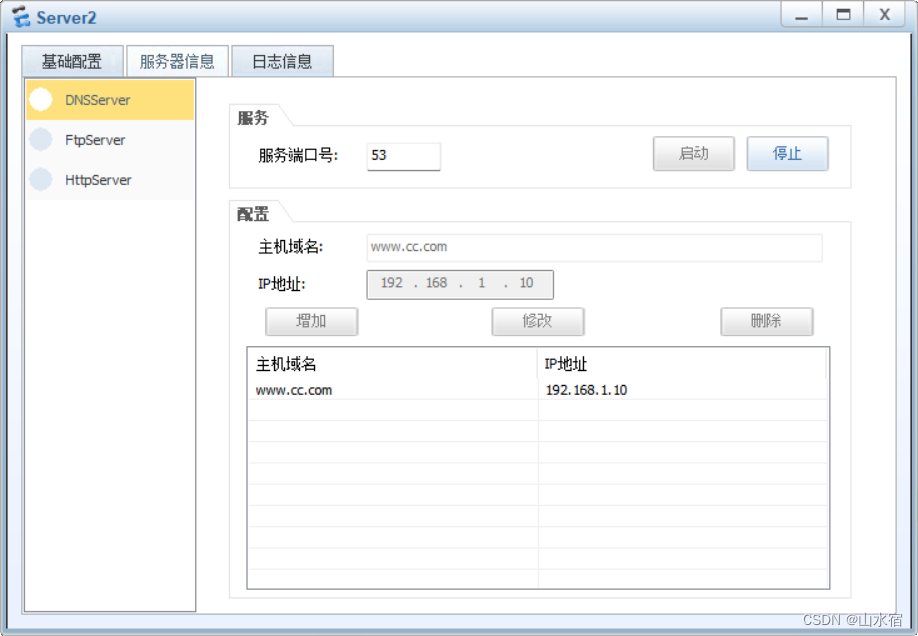Click the 服务端口号 port number field
This screenshot has width=918, height=636.
coord(403,156)
